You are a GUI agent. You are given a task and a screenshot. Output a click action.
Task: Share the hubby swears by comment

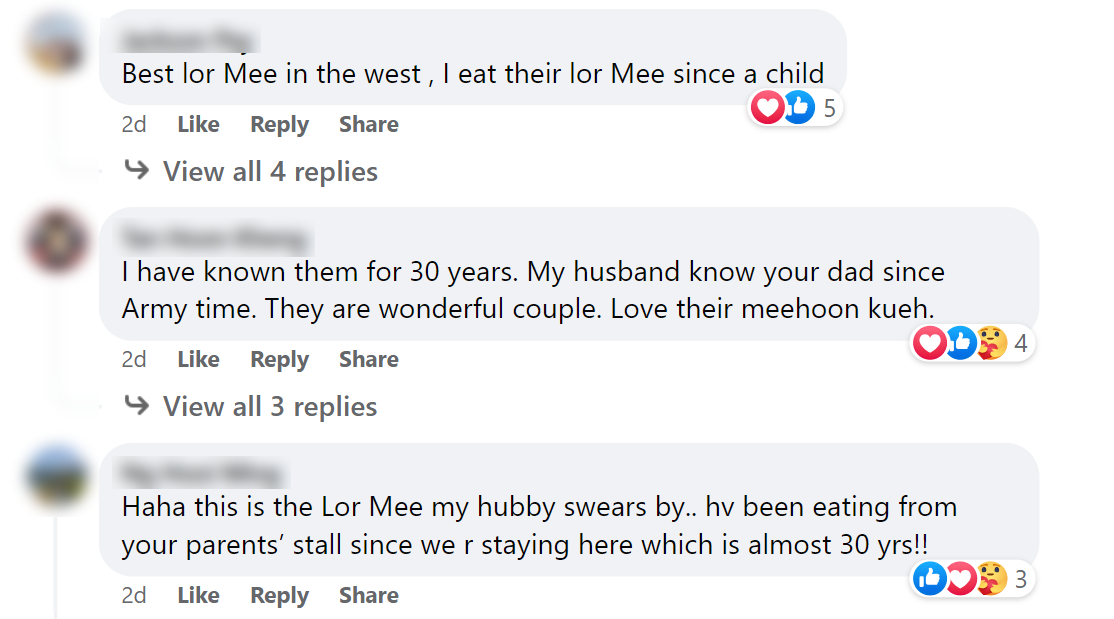coord(368,596)
